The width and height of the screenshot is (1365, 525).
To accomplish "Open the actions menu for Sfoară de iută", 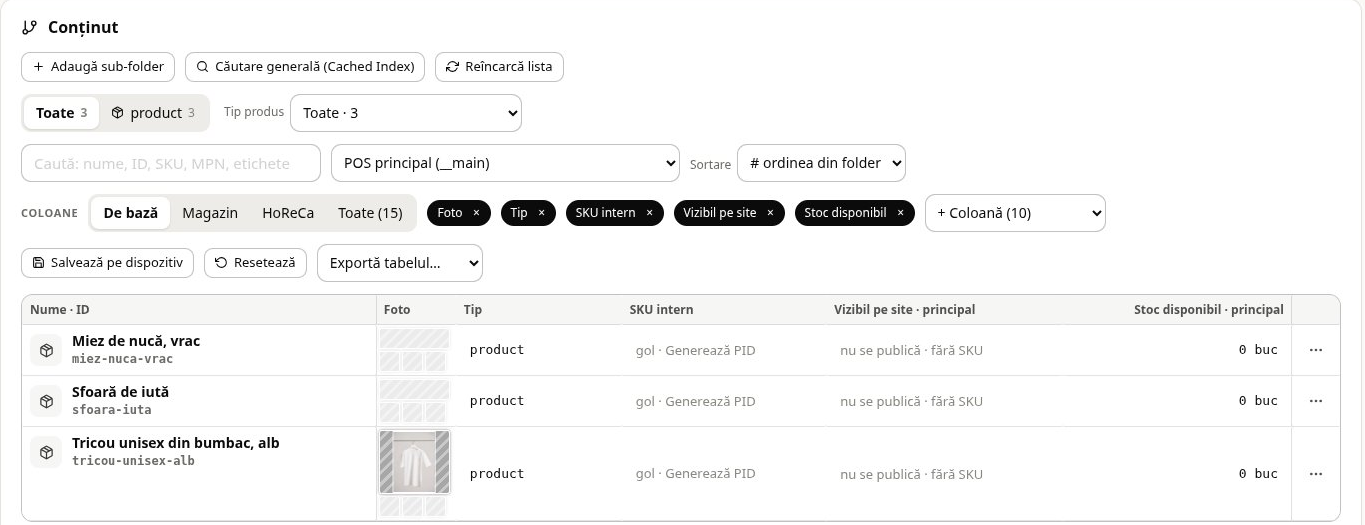I will [1316, 401].
